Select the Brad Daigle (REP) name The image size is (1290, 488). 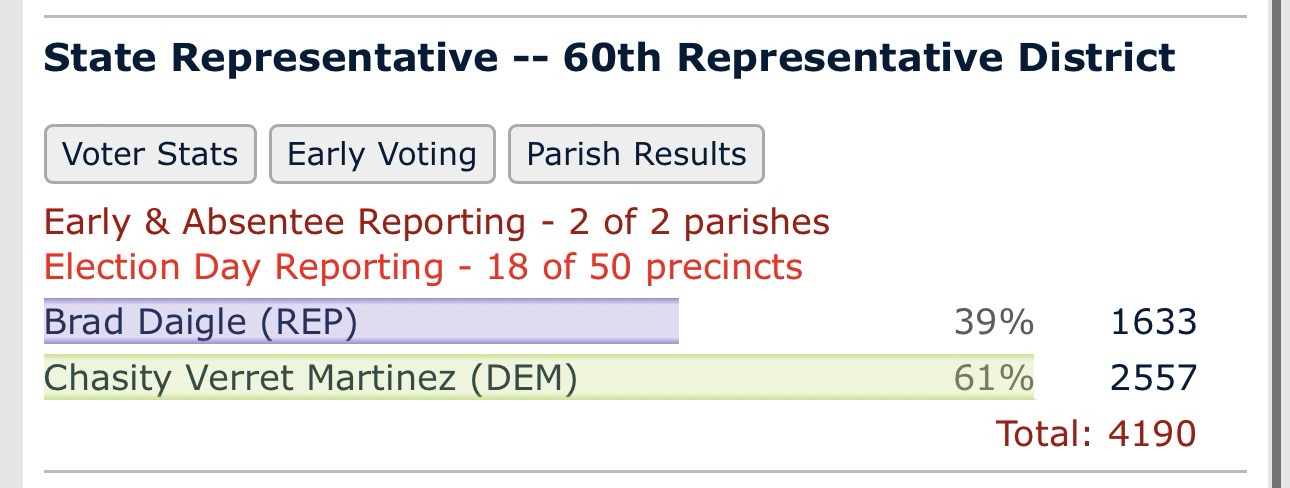(200, 322)
